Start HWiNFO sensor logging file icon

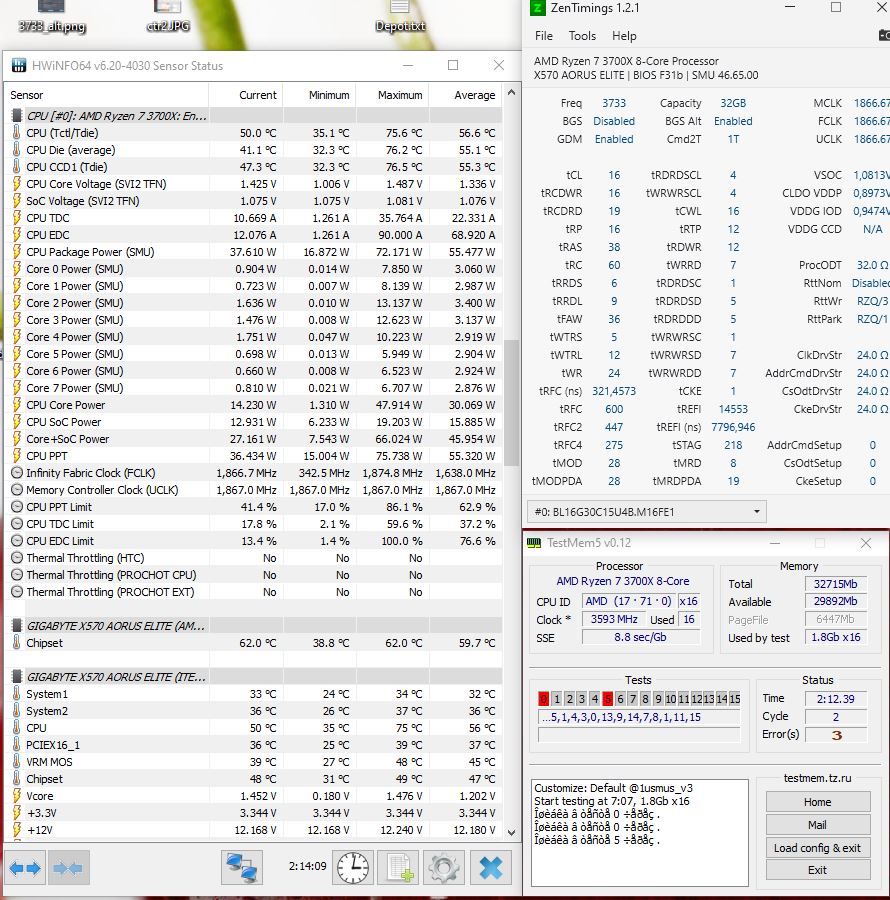399,868
